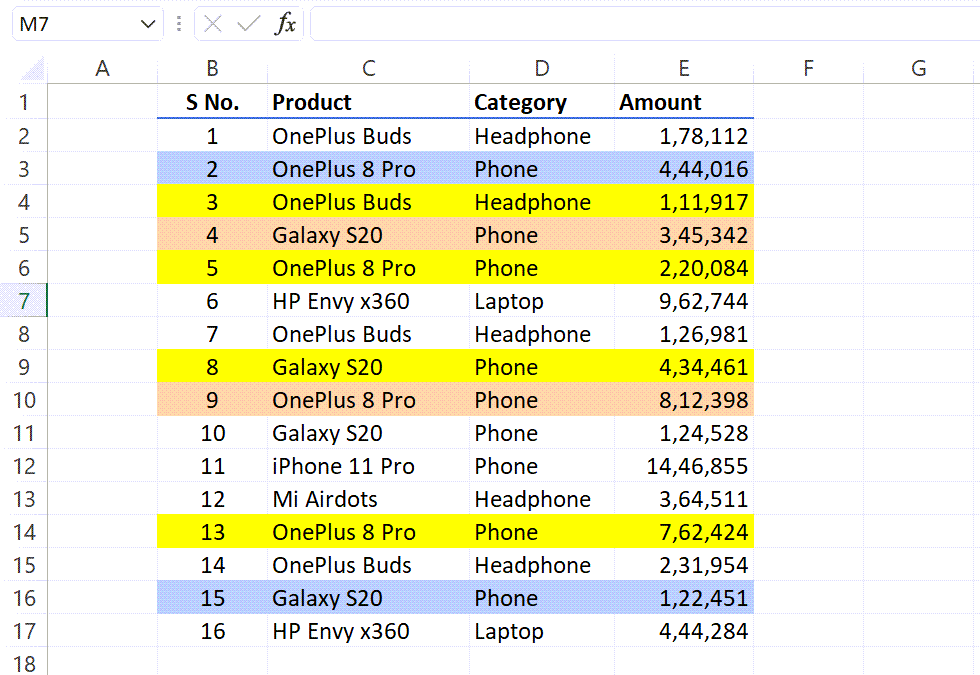This screenshot has width=980, height=675.
Task: Click the Insert Function (fx) icon
Action: pyautogui.click(x=287, y=24)
